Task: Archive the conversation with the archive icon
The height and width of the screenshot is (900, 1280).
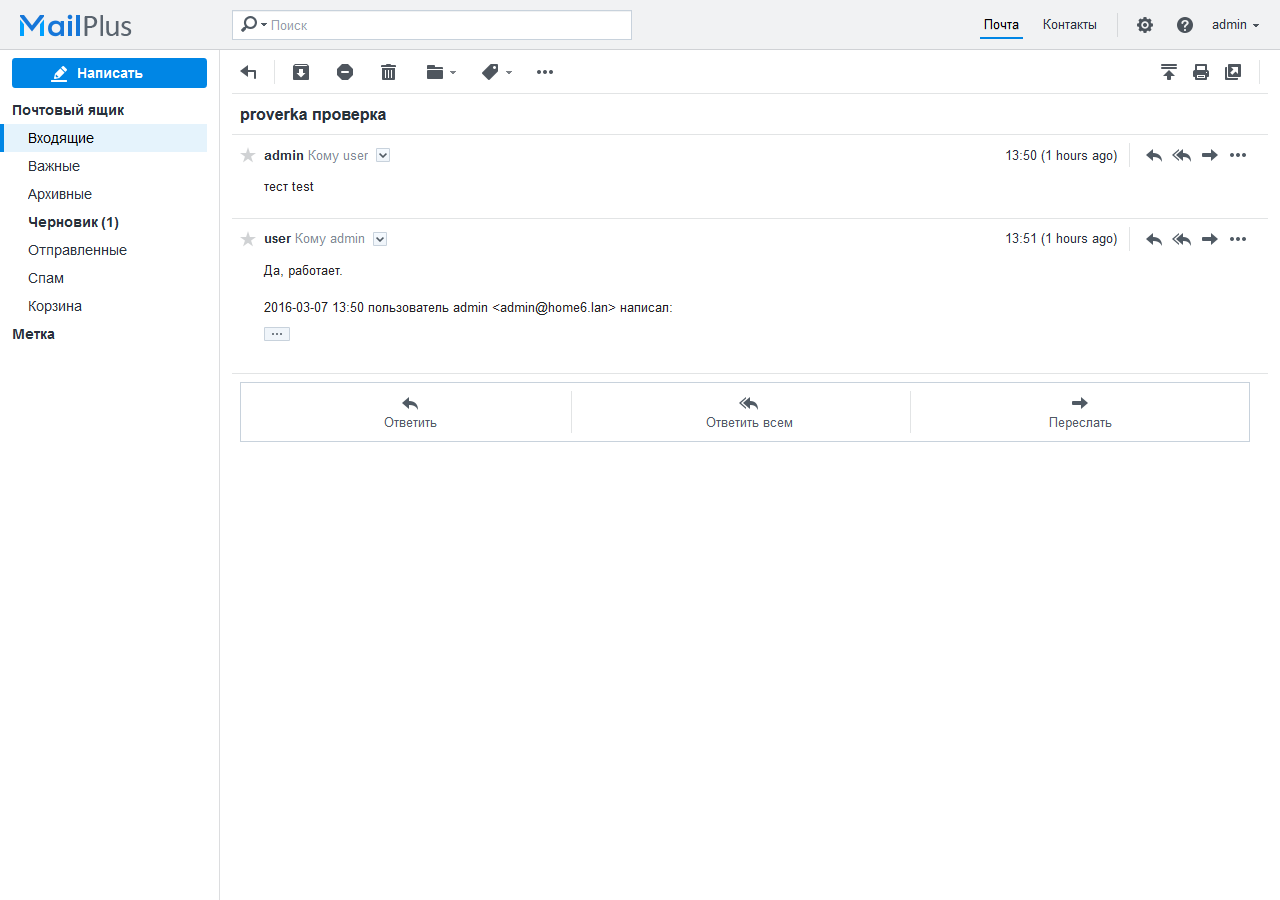Action: tap(301, 72)
